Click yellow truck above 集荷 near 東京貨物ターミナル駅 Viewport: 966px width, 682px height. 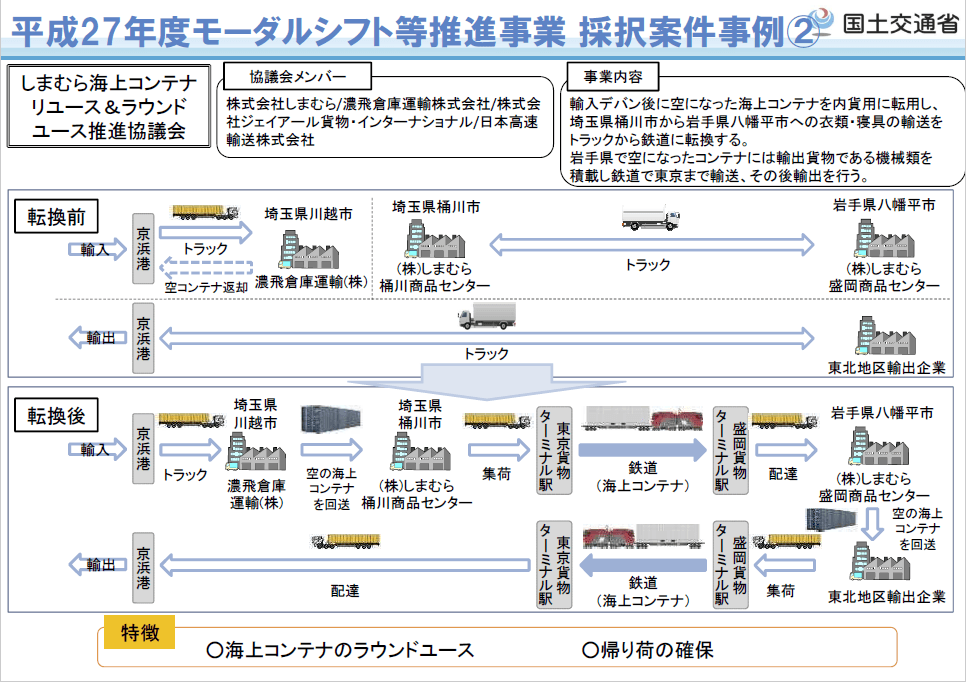click(497, 421)
